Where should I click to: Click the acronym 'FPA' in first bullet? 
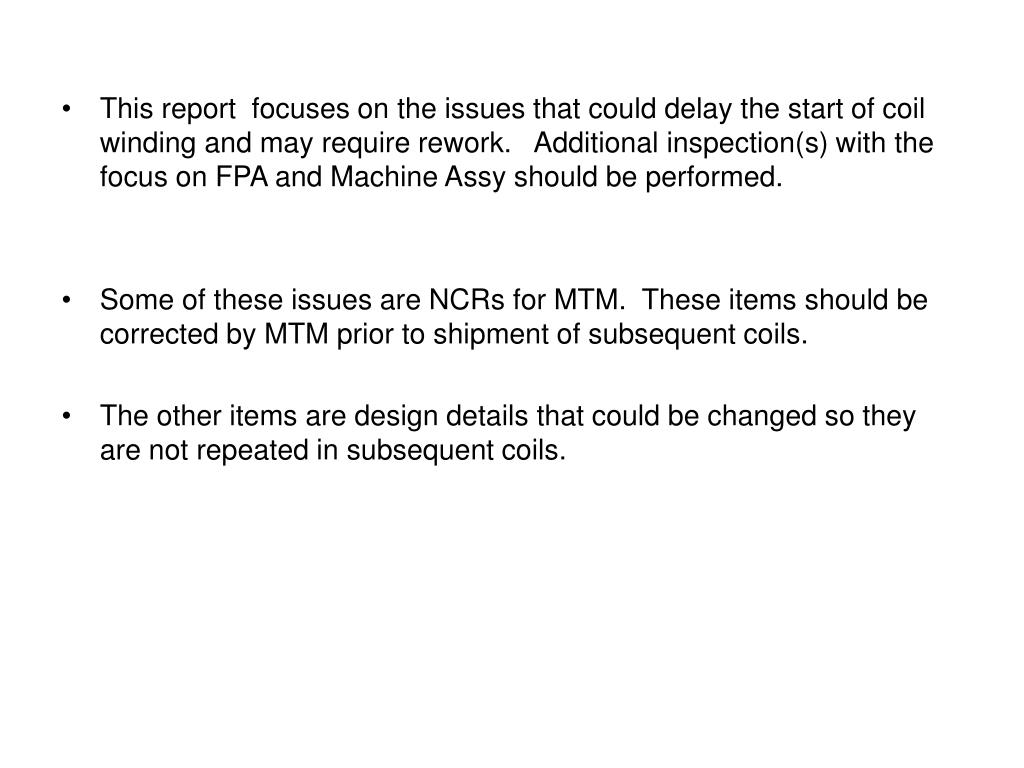(242, 177)
